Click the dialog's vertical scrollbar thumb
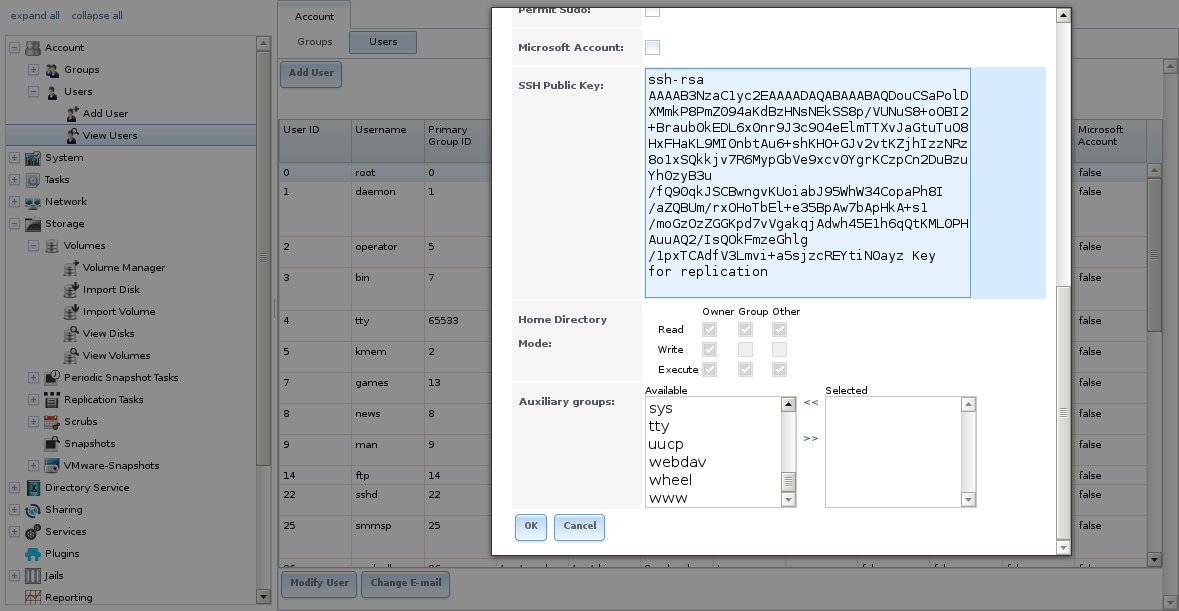 tap(1063, 410)
